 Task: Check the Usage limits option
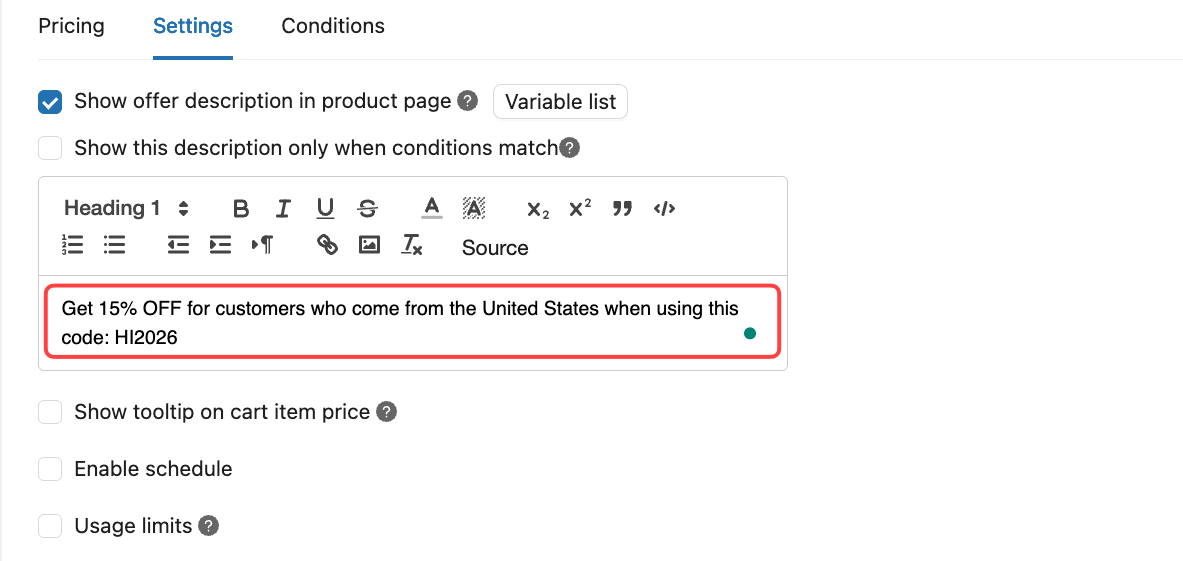point(50,526)
